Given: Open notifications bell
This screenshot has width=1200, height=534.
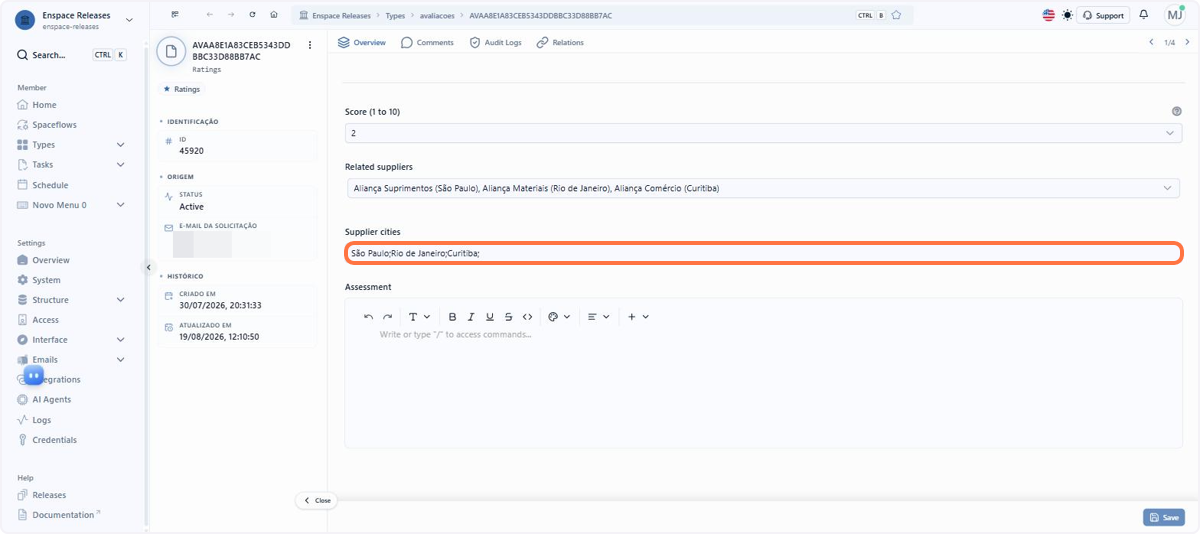Looking at the screenshot, I should 1144,15.
